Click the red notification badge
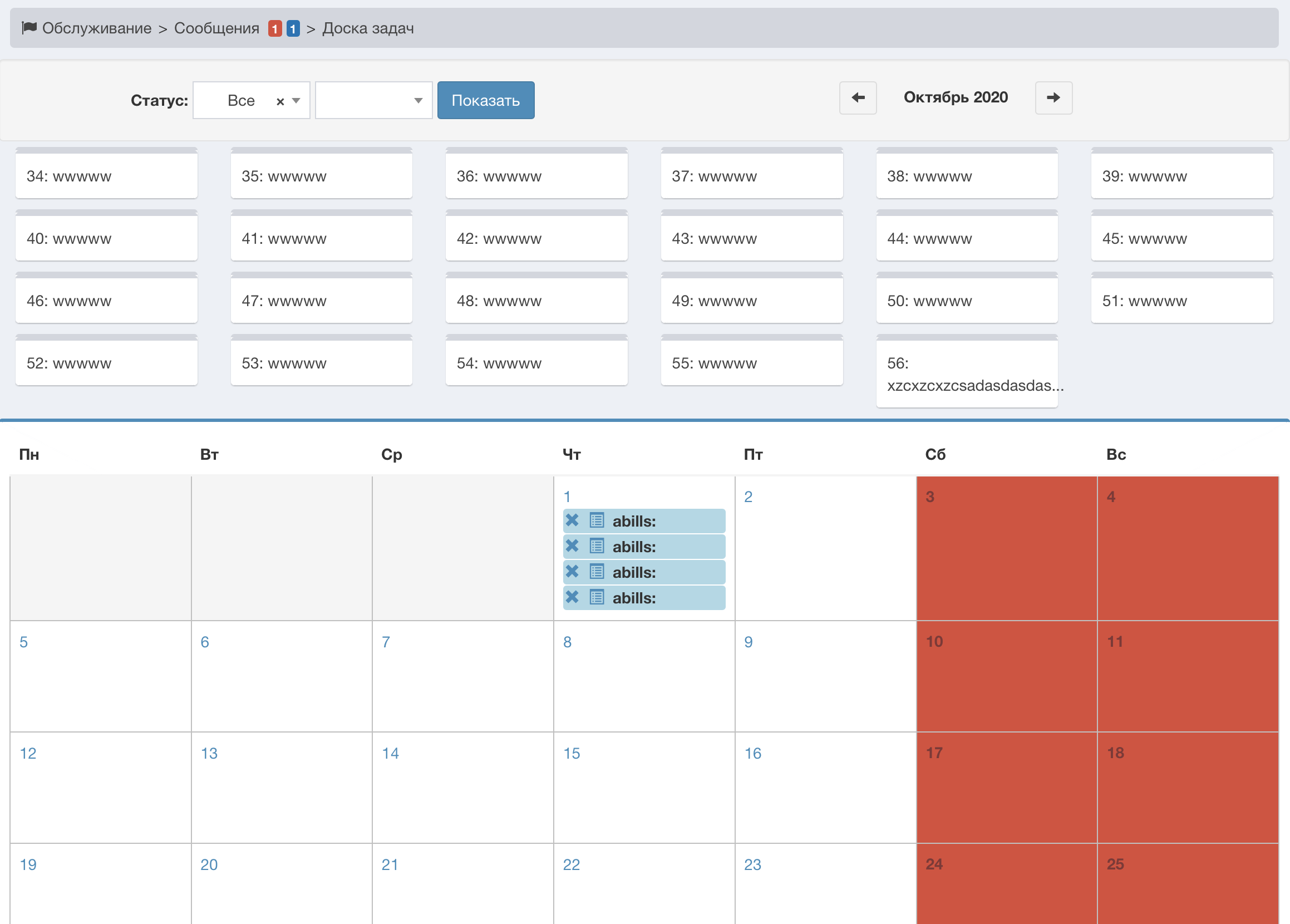 click(275, 28)
